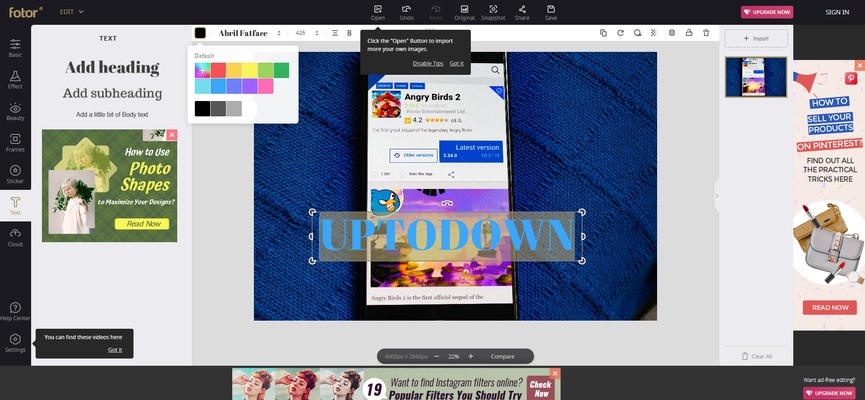Click Read Now on Photo Shapes ad

[142, 224]
